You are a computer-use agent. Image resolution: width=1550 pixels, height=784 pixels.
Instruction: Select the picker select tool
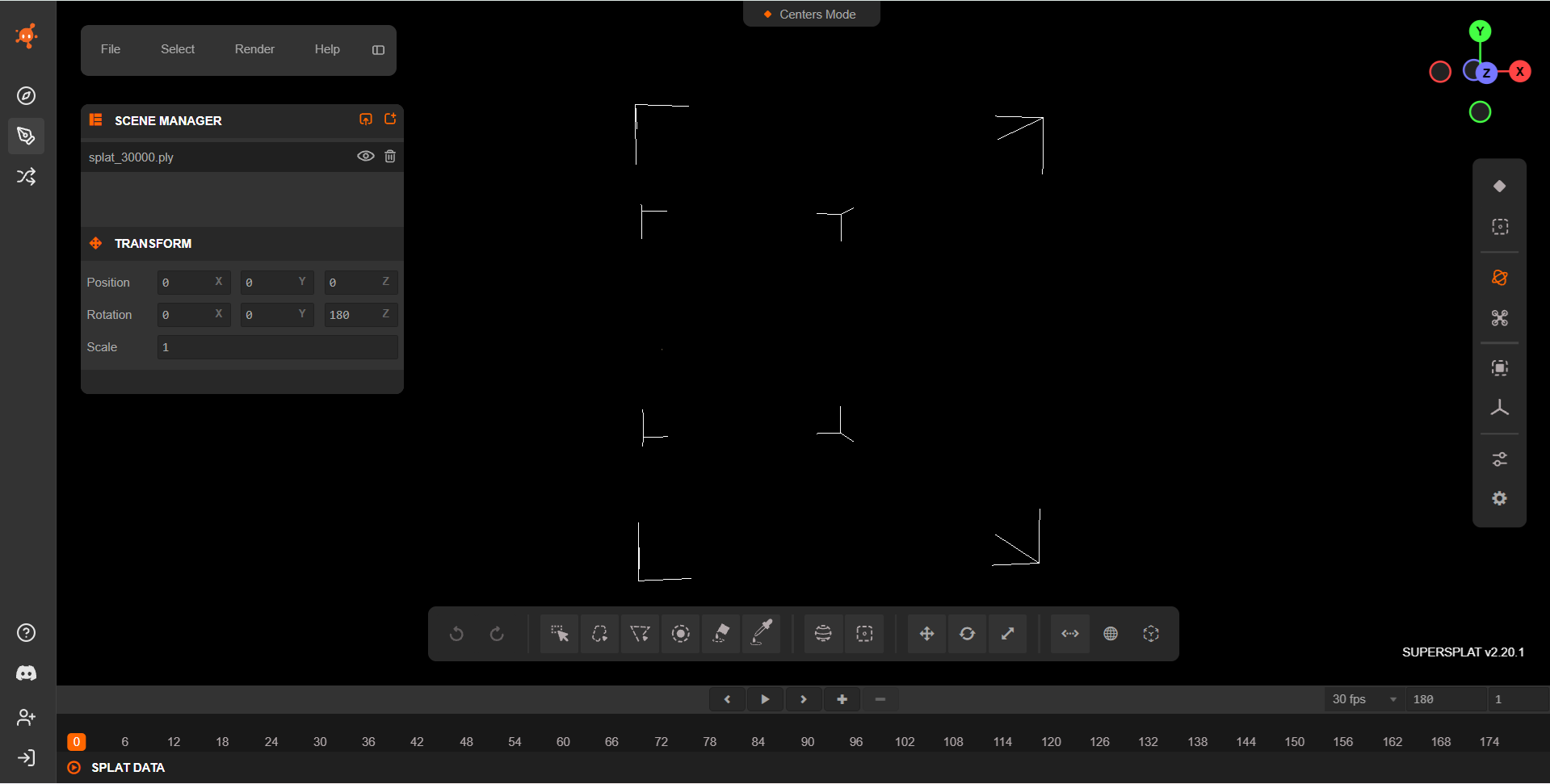(559, 634)
